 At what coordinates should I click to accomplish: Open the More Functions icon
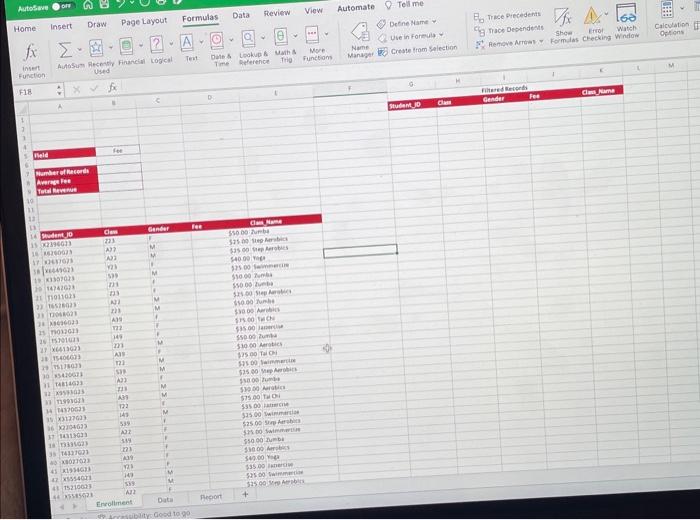pos(312,35)
